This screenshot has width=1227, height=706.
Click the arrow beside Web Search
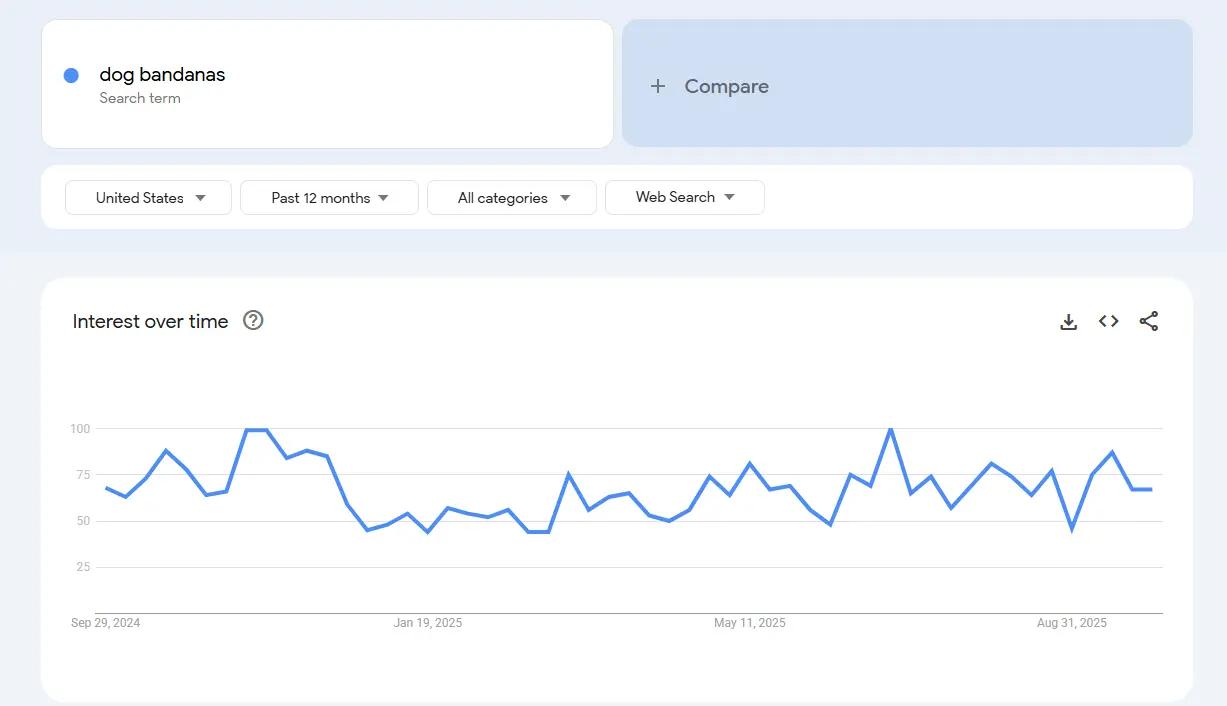[x=729, y=197]
